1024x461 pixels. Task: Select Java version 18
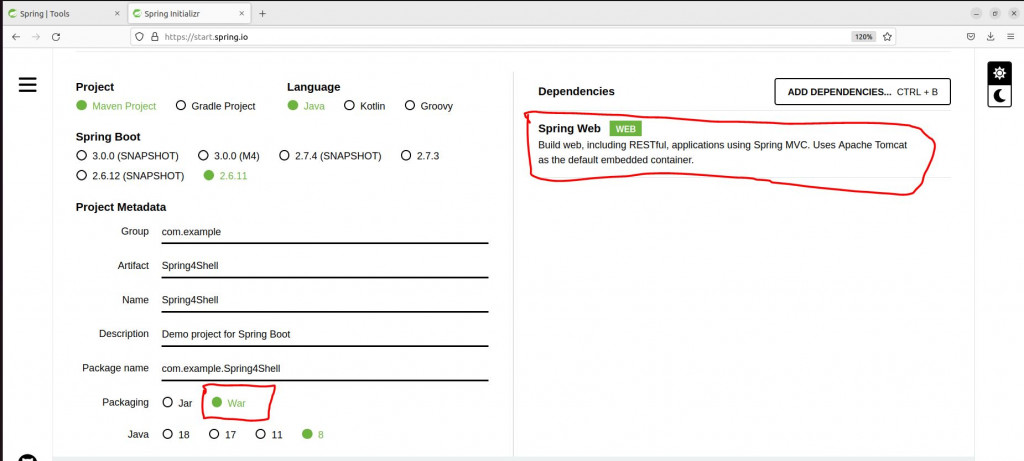176,434
